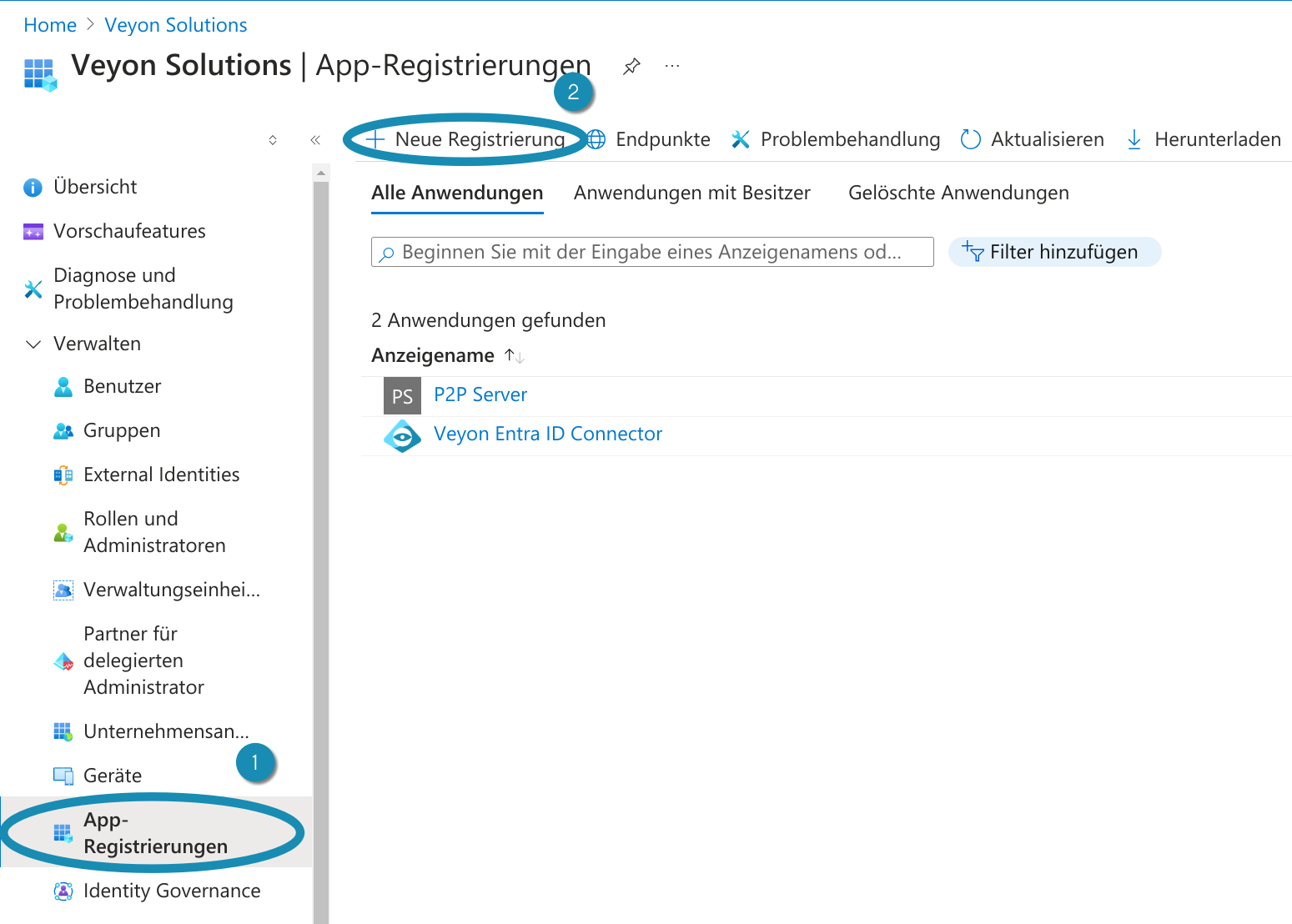
Task: Switch to Gelöschte Anwendungen tab
Action: [958, 193]
